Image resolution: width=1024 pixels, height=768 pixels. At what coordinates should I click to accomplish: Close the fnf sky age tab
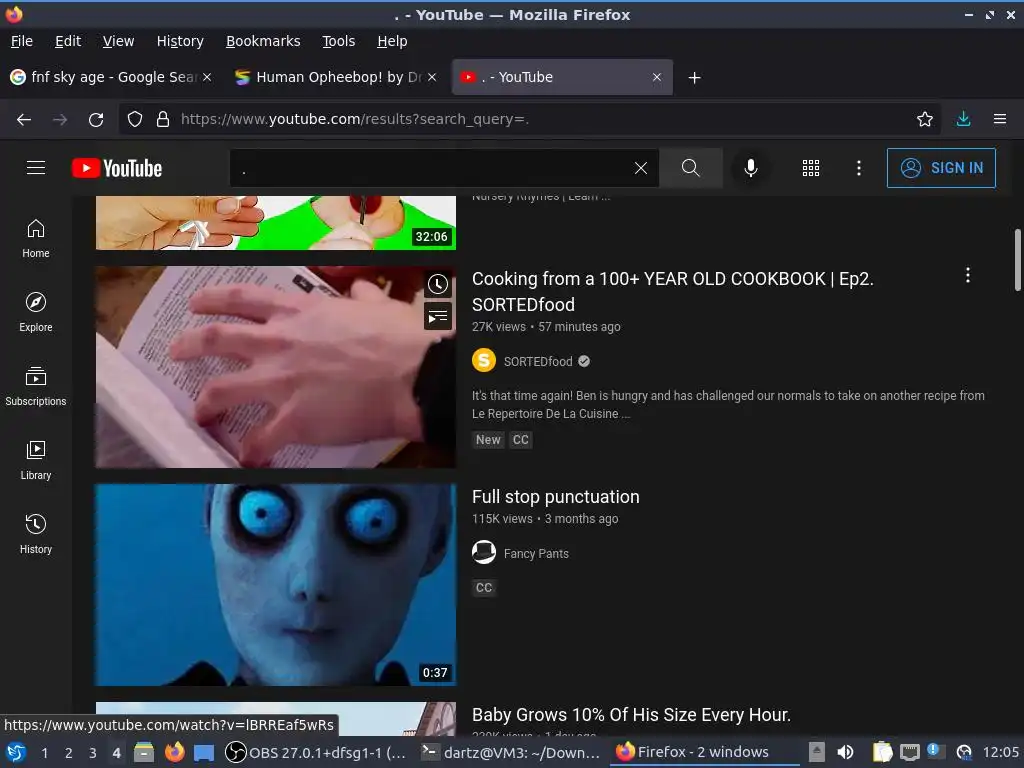[207, 77]
